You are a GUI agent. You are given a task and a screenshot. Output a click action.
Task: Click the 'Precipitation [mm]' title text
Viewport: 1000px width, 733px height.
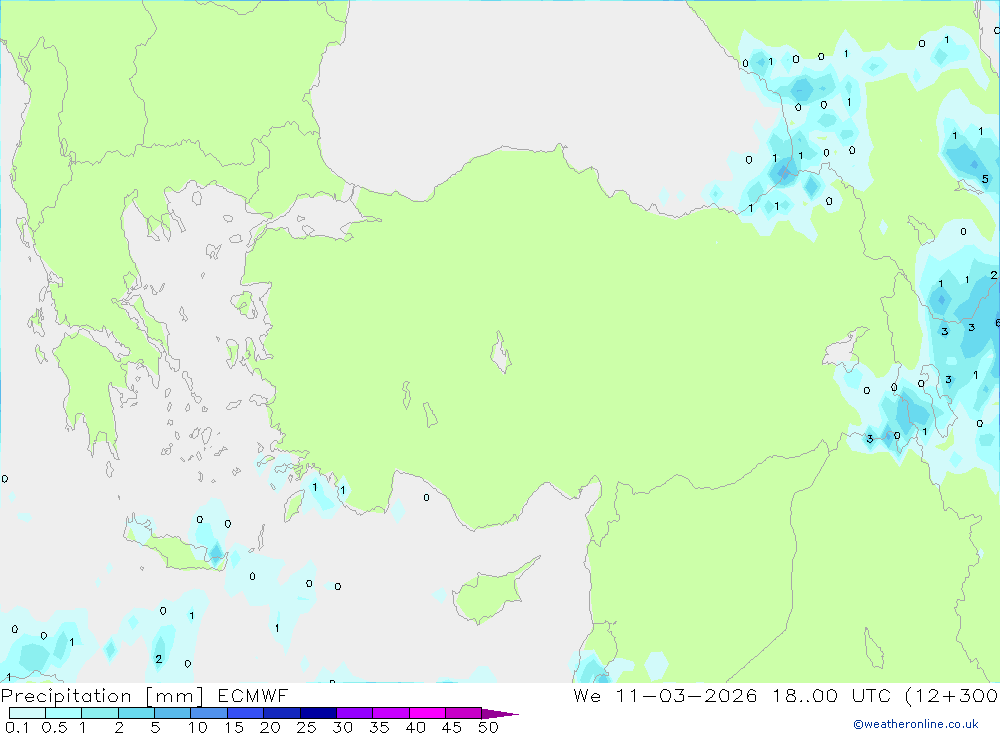(x=102, y=696)
